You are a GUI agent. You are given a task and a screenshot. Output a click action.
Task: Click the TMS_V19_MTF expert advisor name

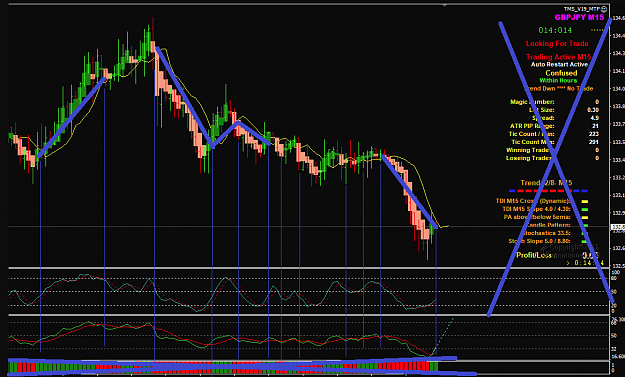(582, 9)
